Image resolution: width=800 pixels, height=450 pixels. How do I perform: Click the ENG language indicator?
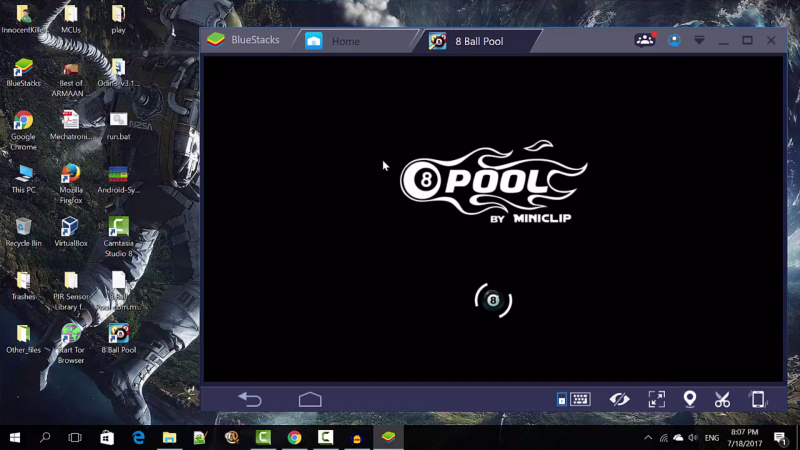point(712,438)
